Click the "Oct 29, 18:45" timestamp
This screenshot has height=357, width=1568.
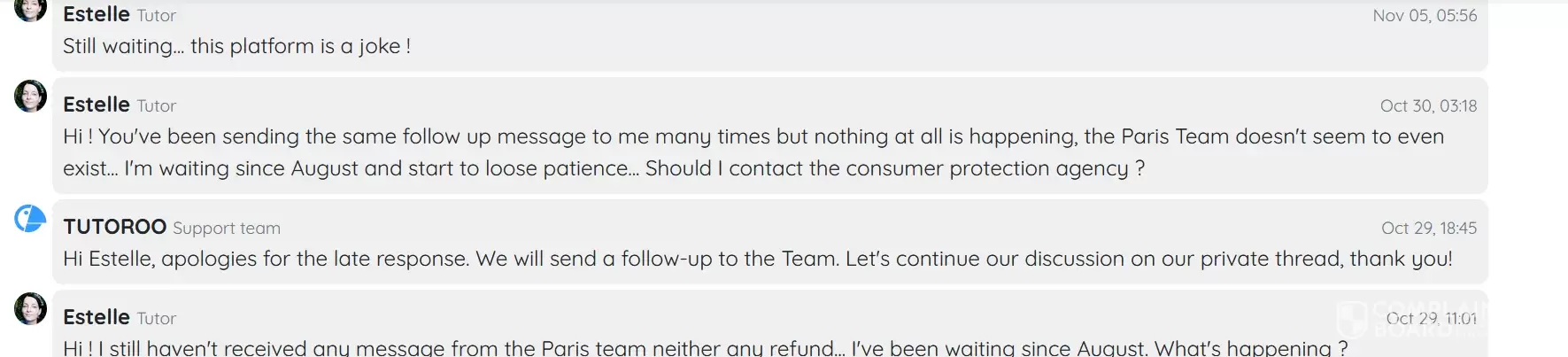[1429, 229]
